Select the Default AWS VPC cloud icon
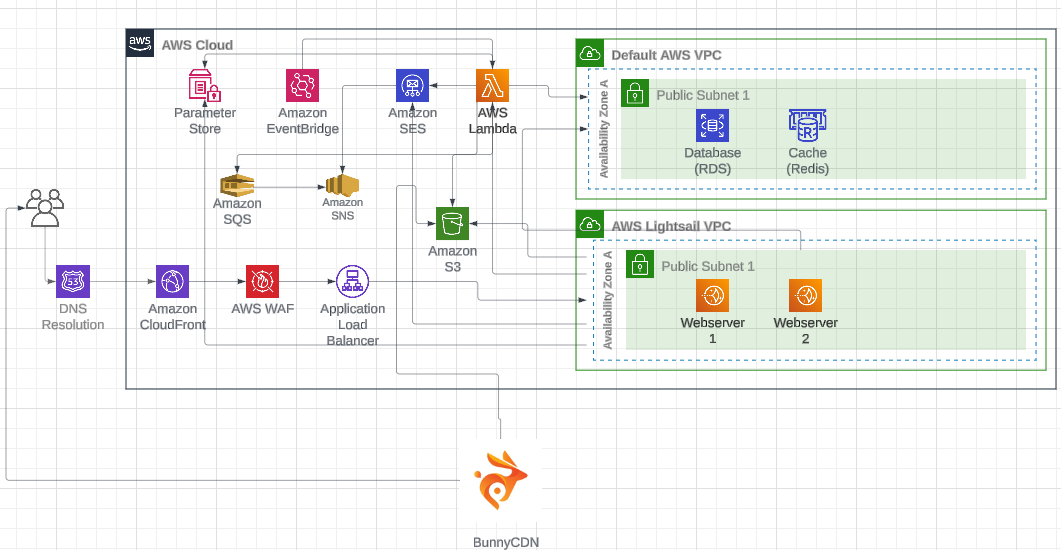The height and width of the screenshot is (550, 1061). click(x=590, y=54)
